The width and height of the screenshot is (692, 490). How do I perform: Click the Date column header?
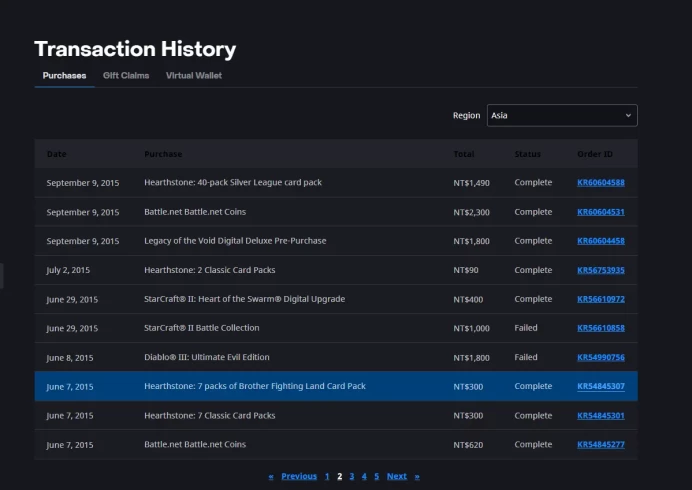pyautogui.click(x=56, y=154)
